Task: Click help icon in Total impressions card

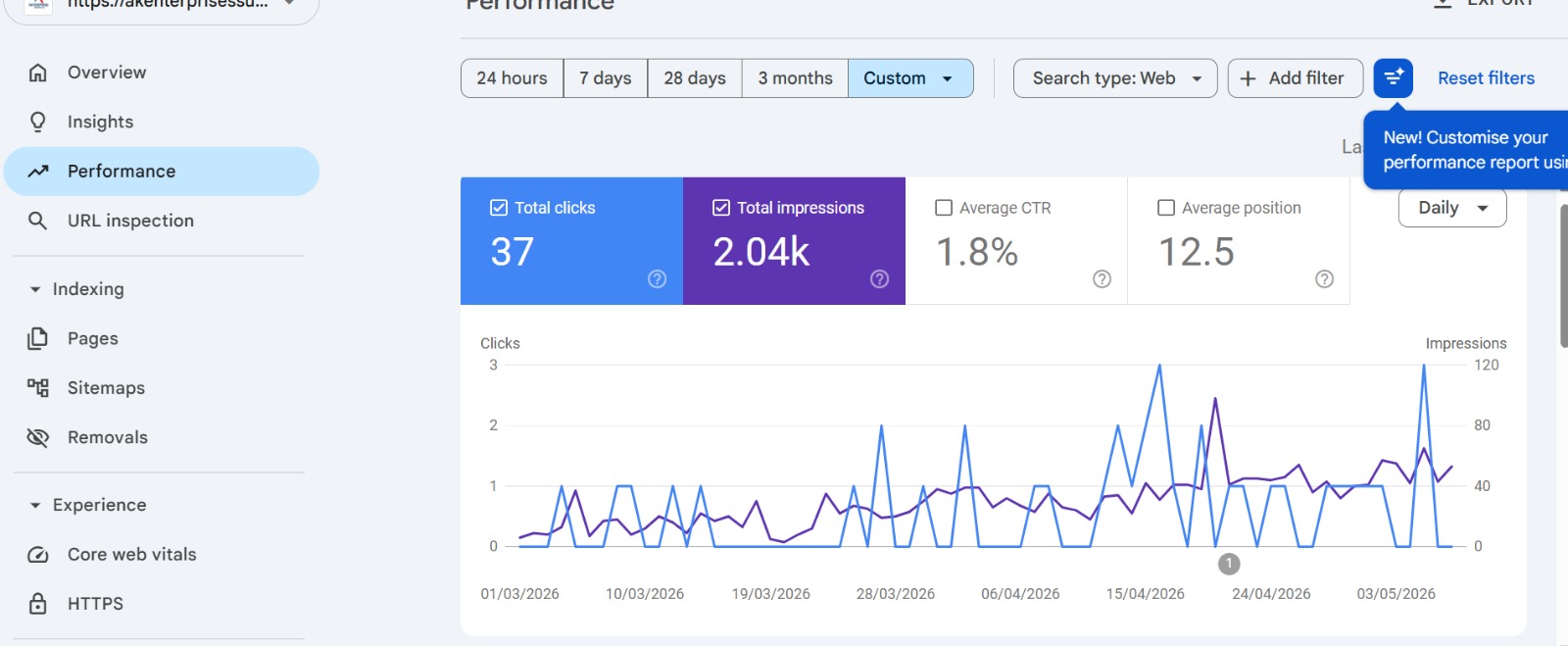Action: (880, 279)
